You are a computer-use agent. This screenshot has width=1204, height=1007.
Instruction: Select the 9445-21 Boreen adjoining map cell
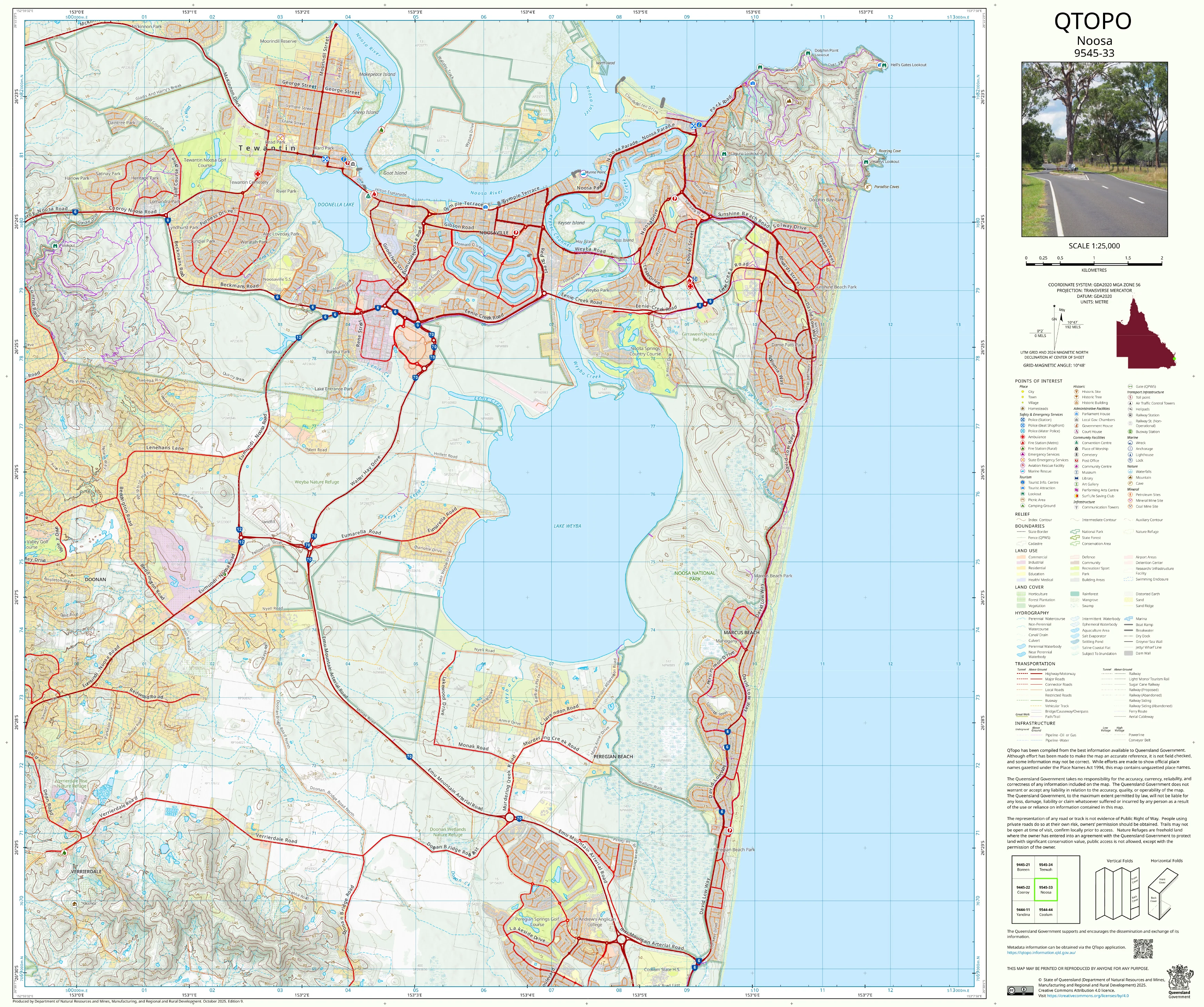(x=1023, y=867)
